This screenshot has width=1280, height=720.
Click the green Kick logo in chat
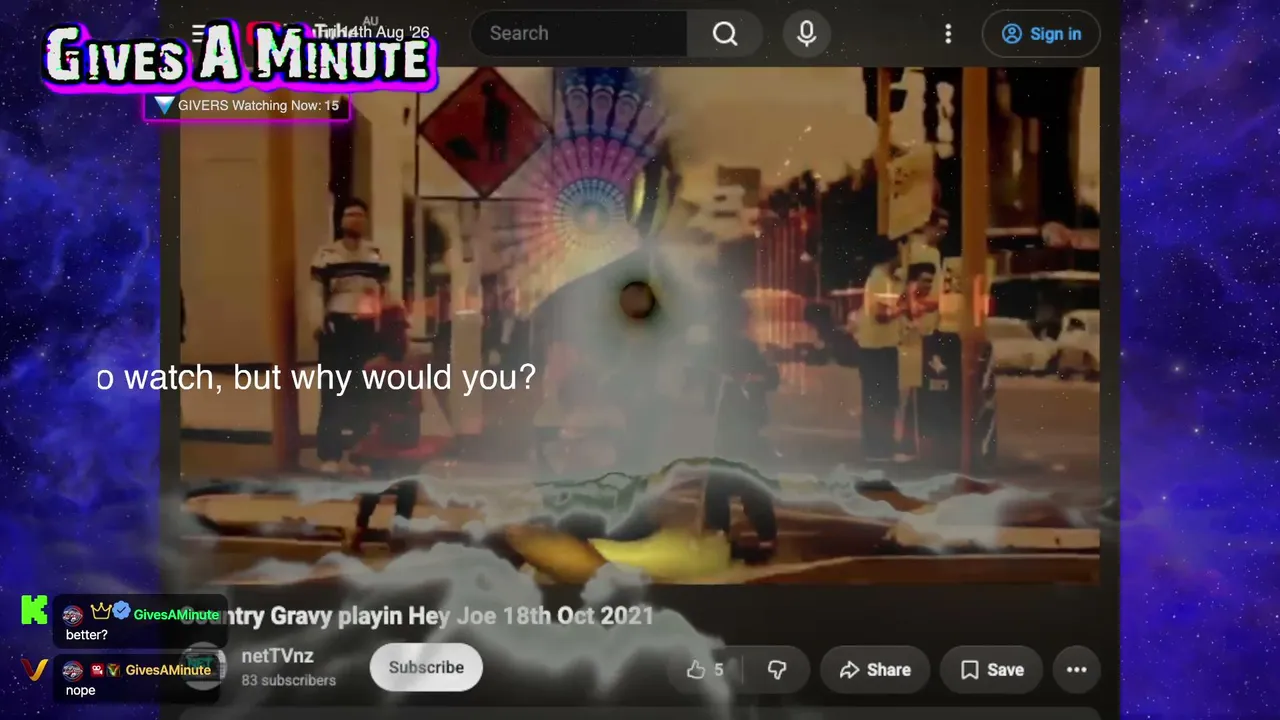click(x=34, y=609)
